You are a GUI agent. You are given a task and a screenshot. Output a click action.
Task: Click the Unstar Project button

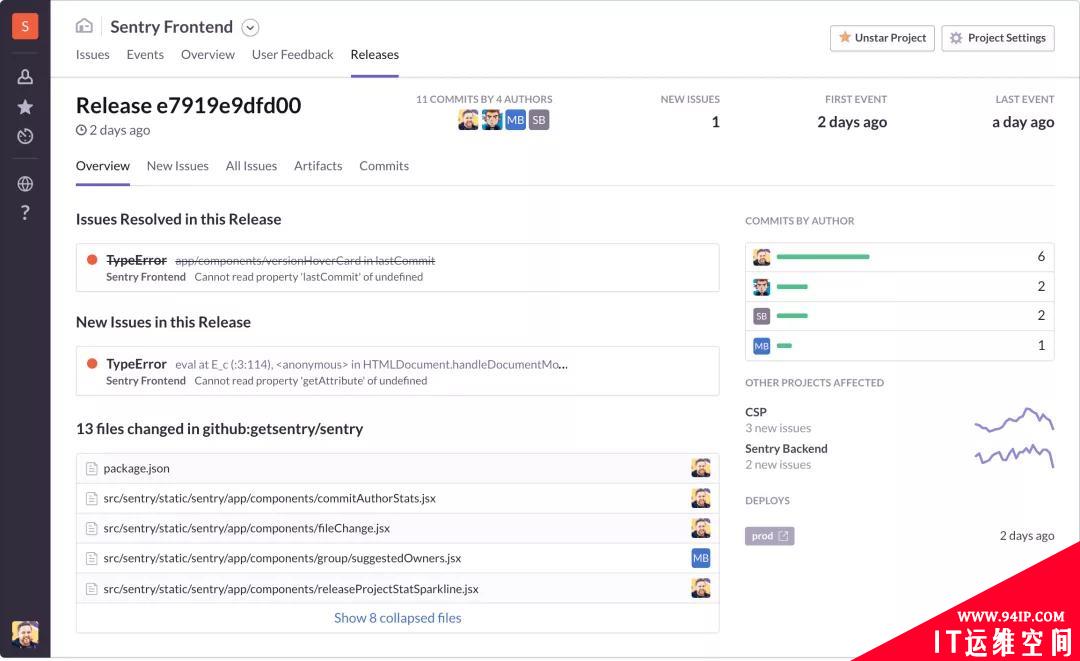tap(882, 38)
